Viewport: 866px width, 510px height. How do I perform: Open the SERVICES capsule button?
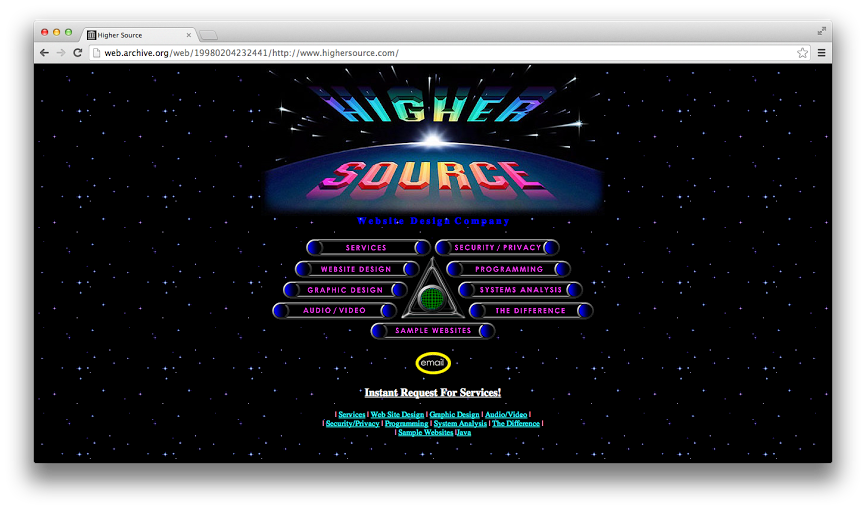coord(368,248)
